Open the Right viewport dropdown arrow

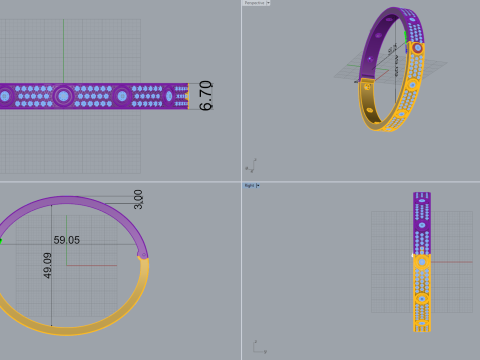(257, 185)
